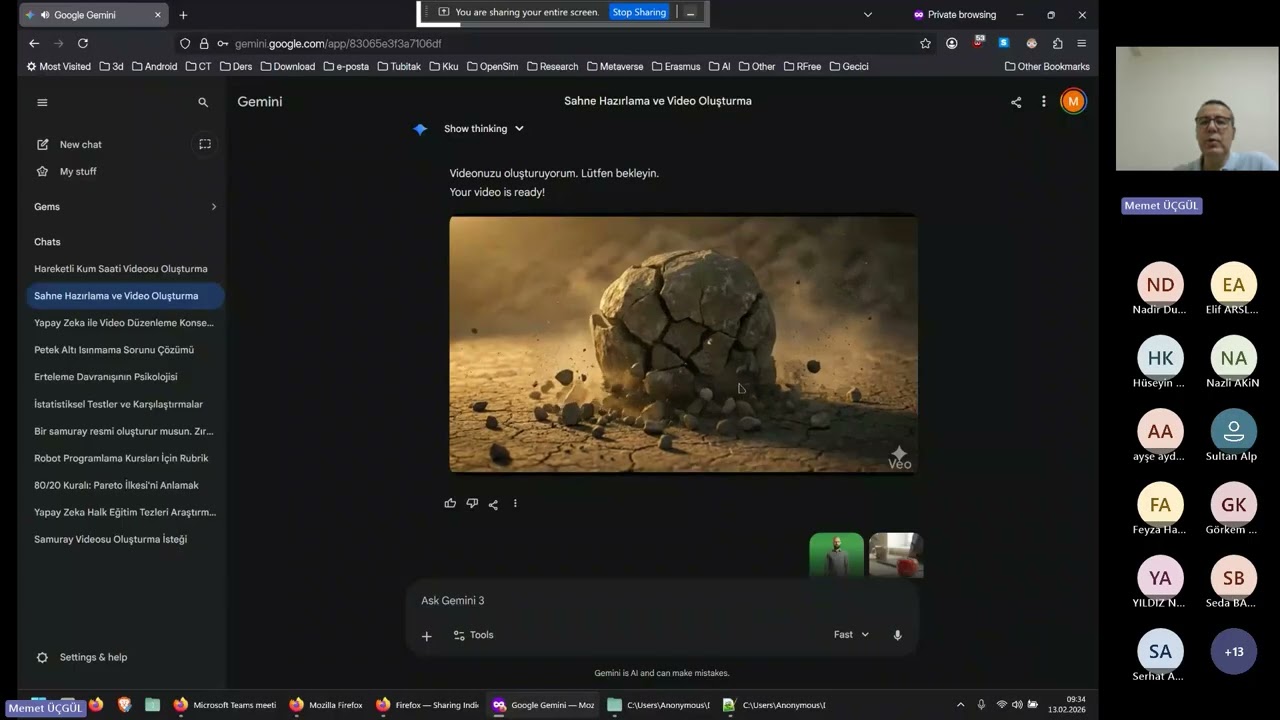Open Other Bookmarks folder
This screenshot has width=1280, height=720.
1047,67
